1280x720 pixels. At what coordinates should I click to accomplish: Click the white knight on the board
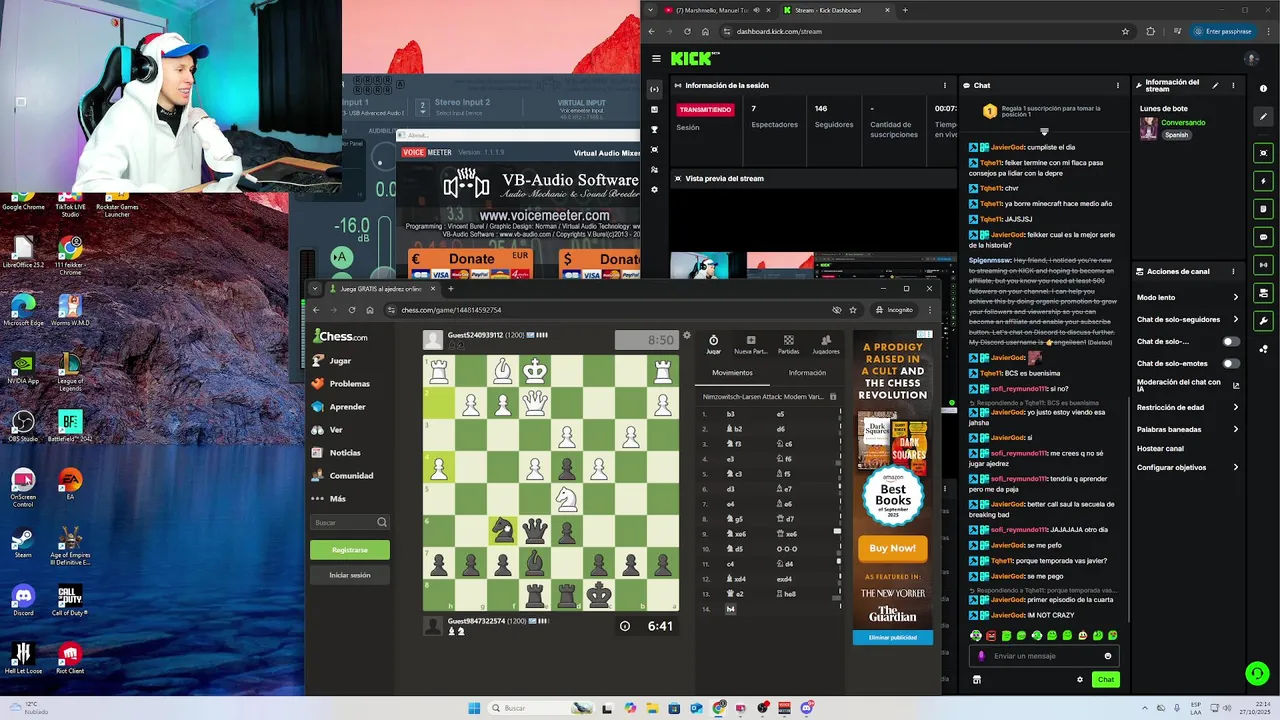coord(567,498)
